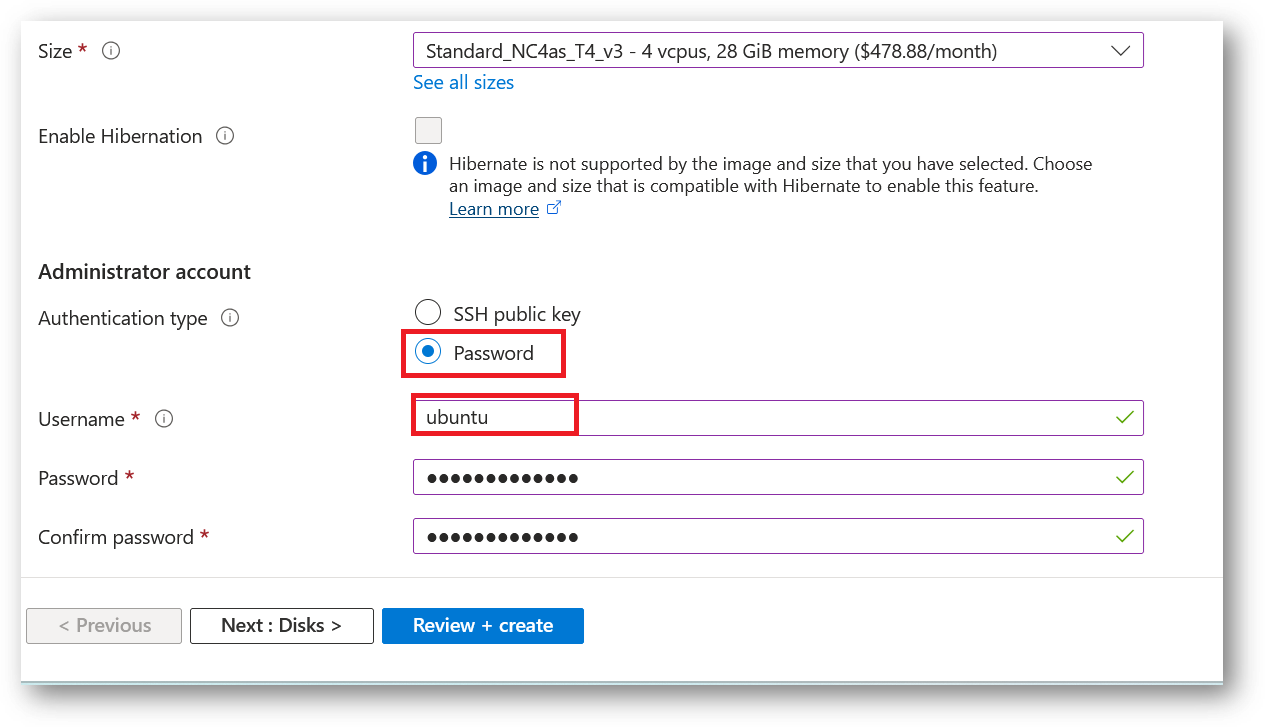Viewport: 1265px width, 727px height.
Task: Click the green checkmark on the Password field
Action: tap(1123, 477)
